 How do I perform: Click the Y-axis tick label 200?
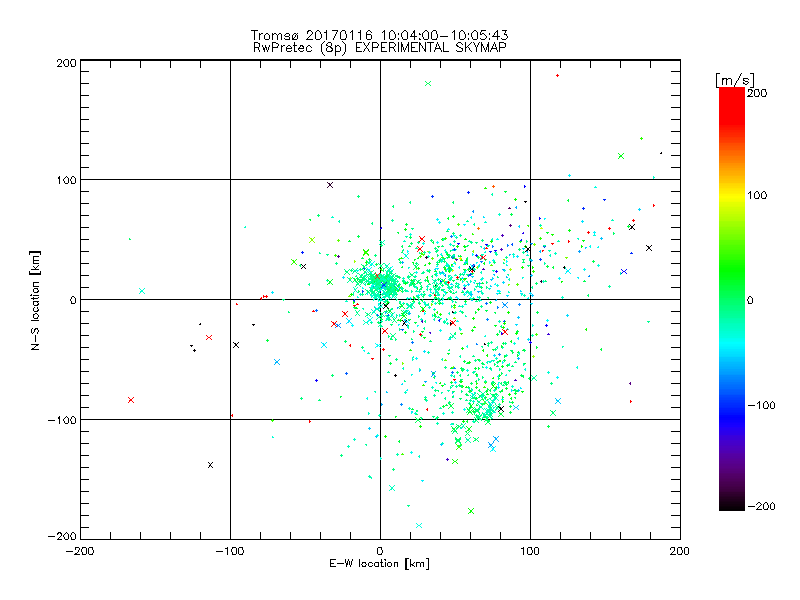point(66,63)
